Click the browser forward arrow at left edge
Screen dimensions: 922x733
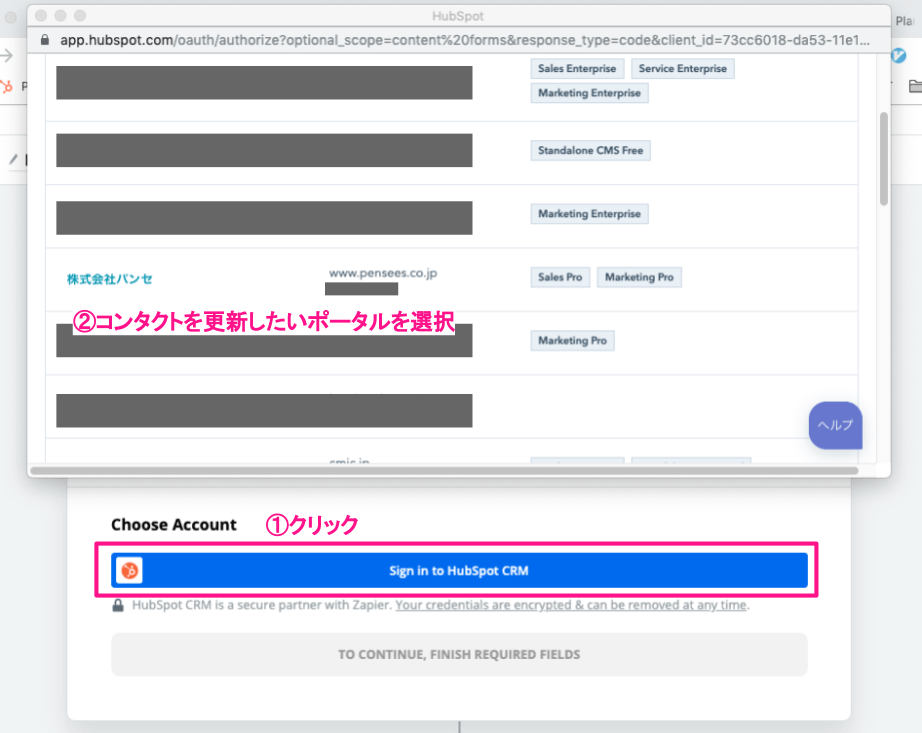(8, 56)
